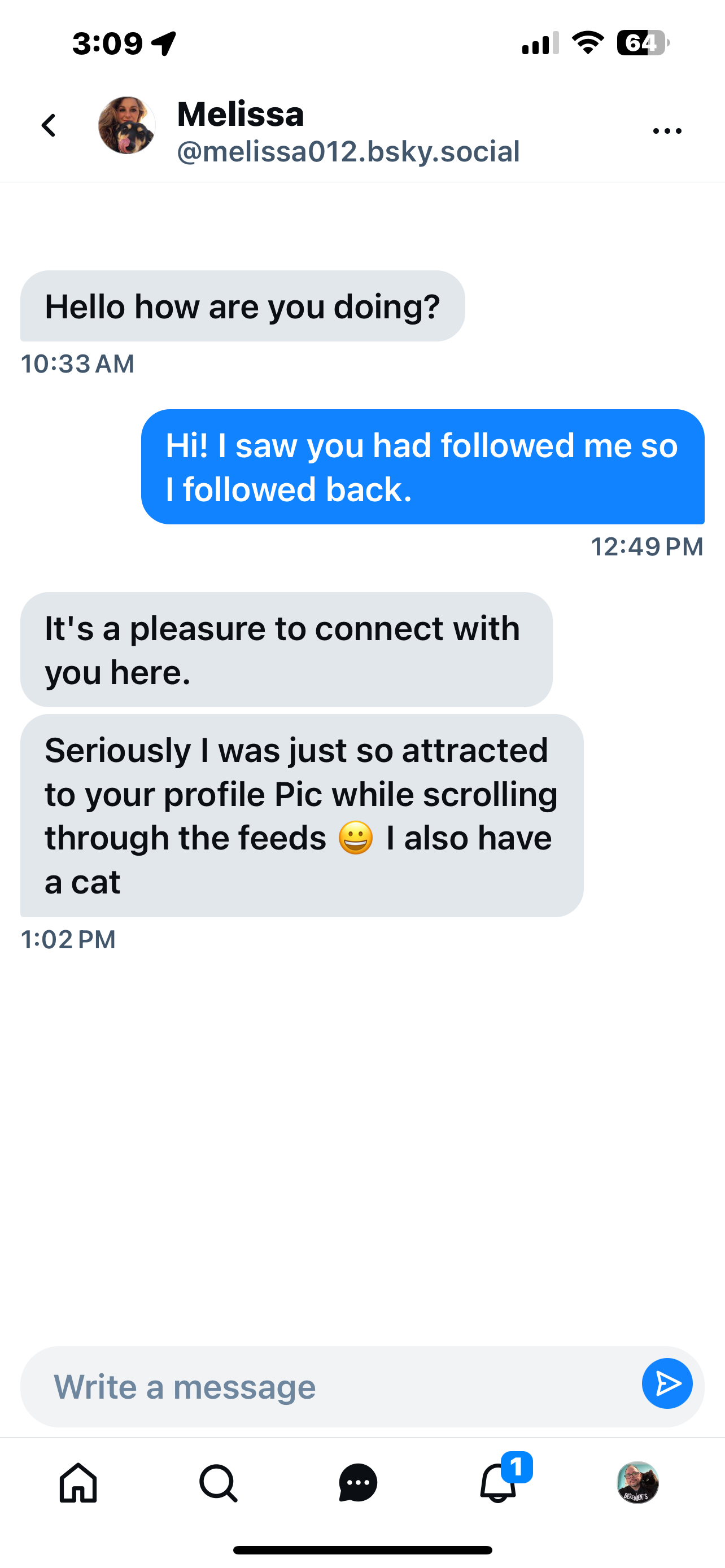Open the Search tab
The height and width of the screenshot is (1568, 725).
[x=218, y=1483]
